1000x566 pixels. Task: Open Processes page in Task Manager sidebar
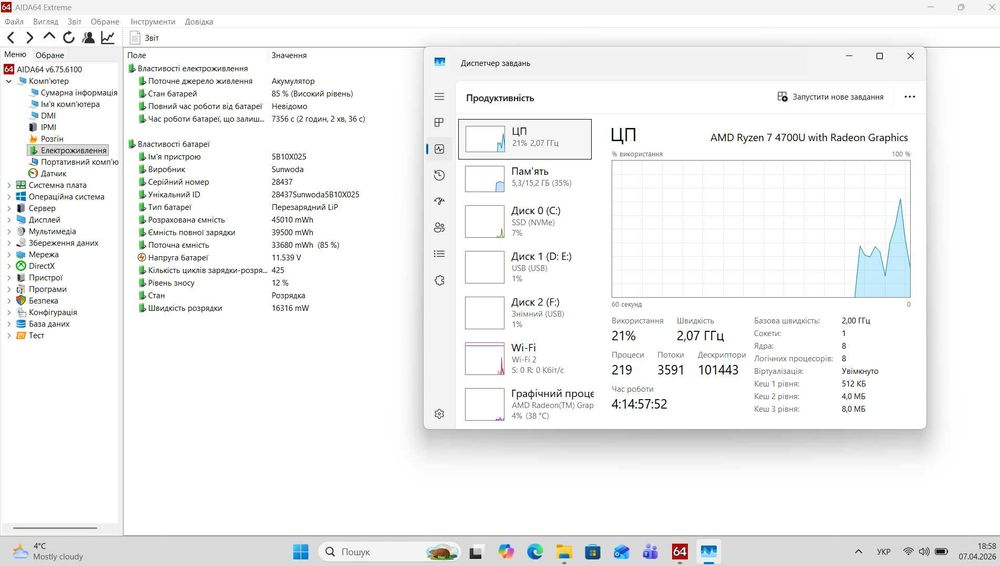[x=439, y=123]
